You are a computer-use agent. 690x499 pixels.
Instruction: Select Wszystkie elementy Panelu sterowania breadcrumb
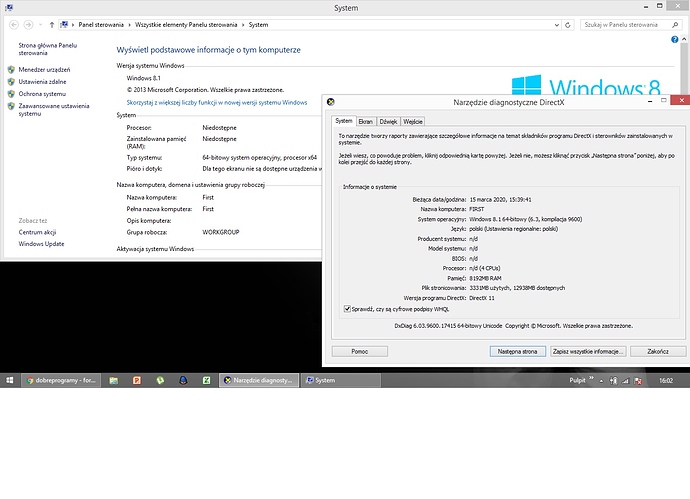[186, 25]
